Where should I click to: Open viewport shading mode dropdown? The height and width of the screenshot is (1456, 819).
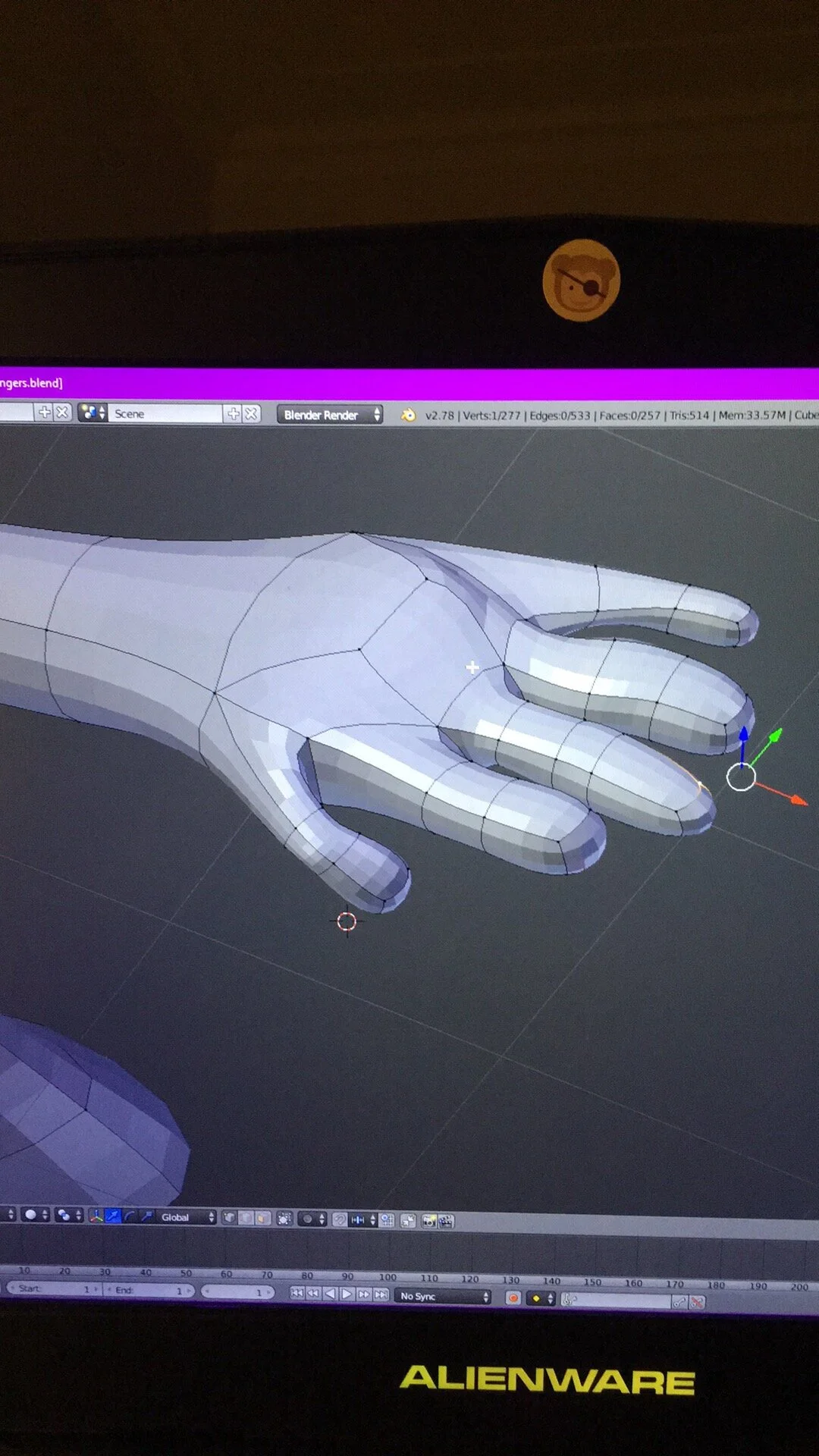click(x=36, y=1215)
